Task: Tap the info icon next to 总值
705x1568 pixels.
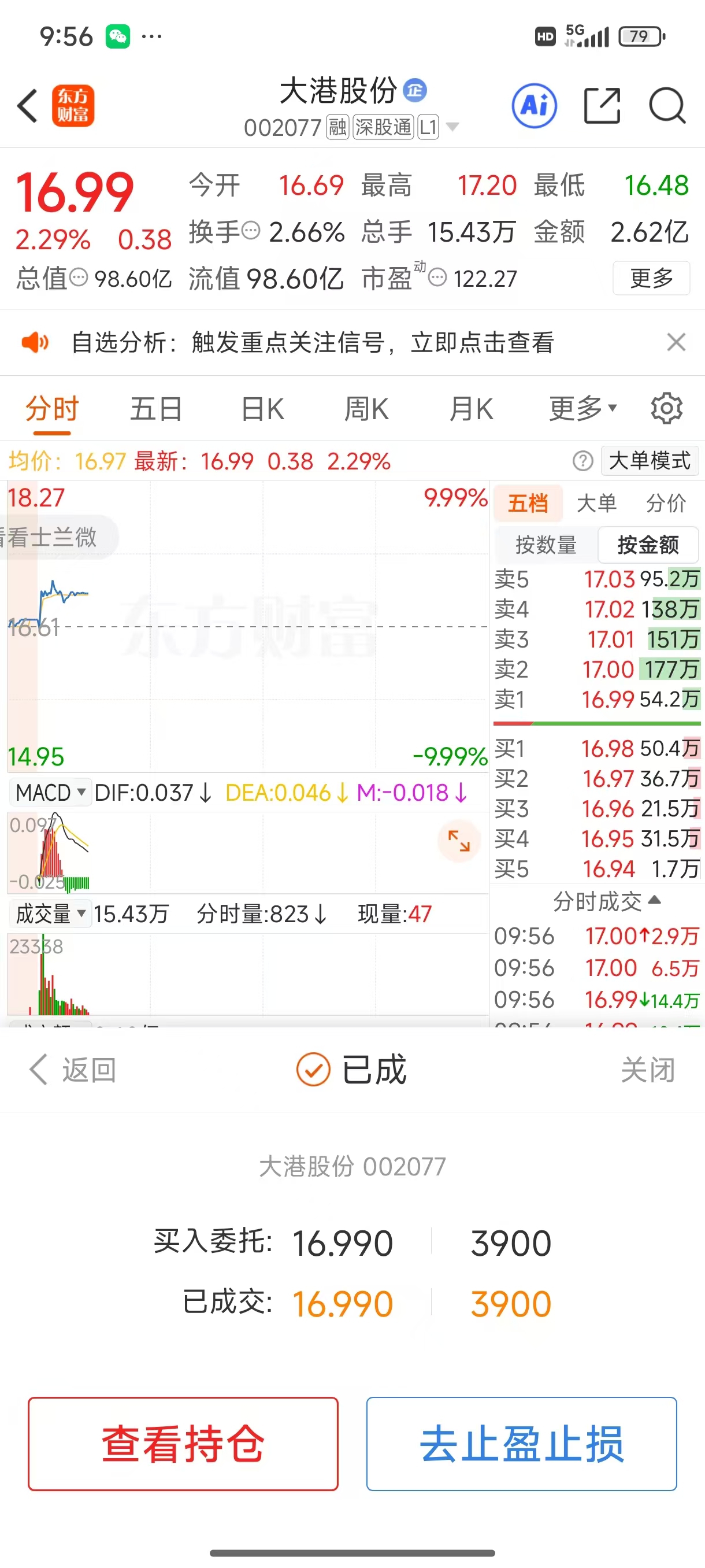Action: click(x=79, y=278)
